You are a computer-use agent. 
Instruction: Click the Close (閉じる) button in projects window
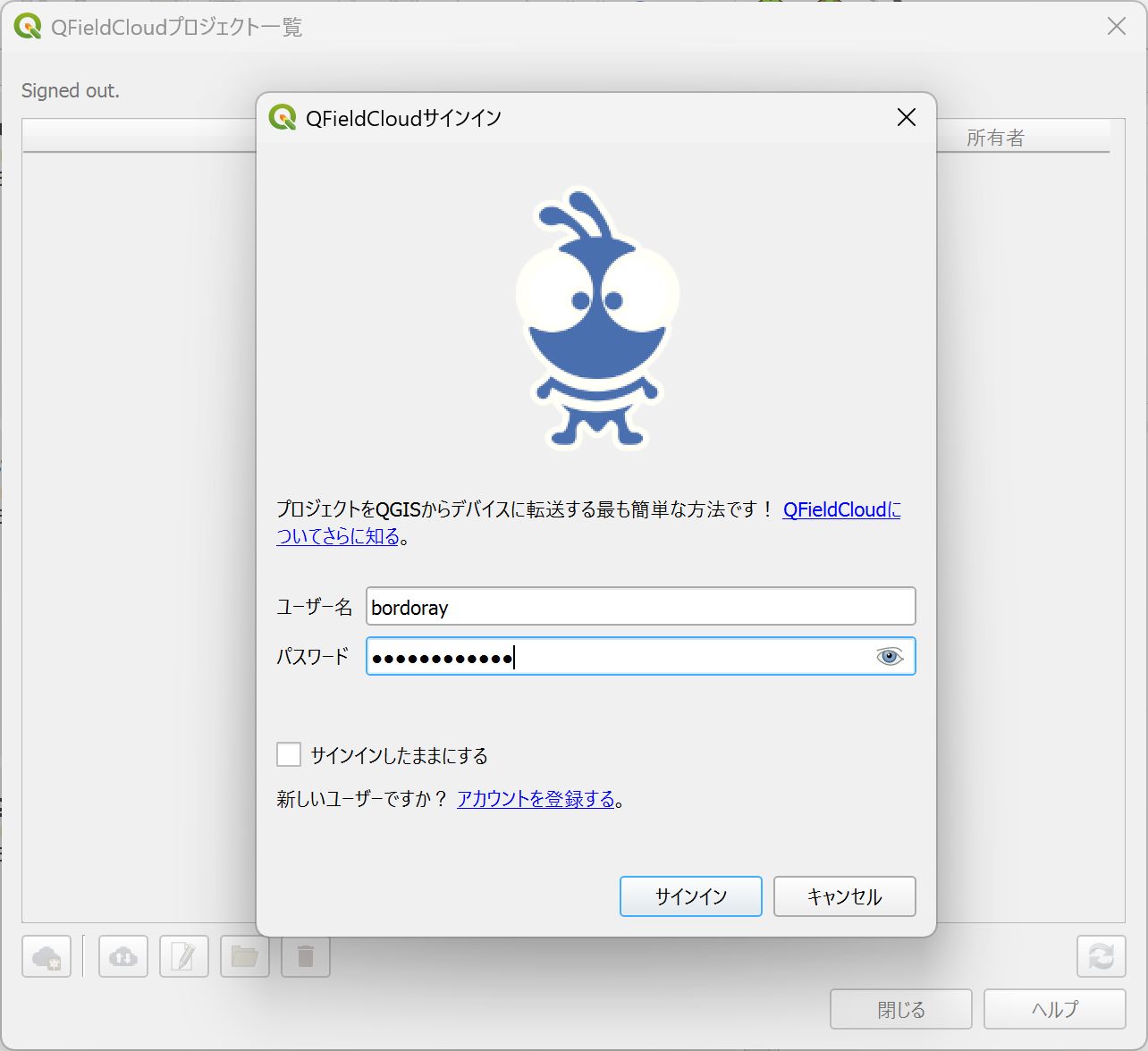(901, 1009)
